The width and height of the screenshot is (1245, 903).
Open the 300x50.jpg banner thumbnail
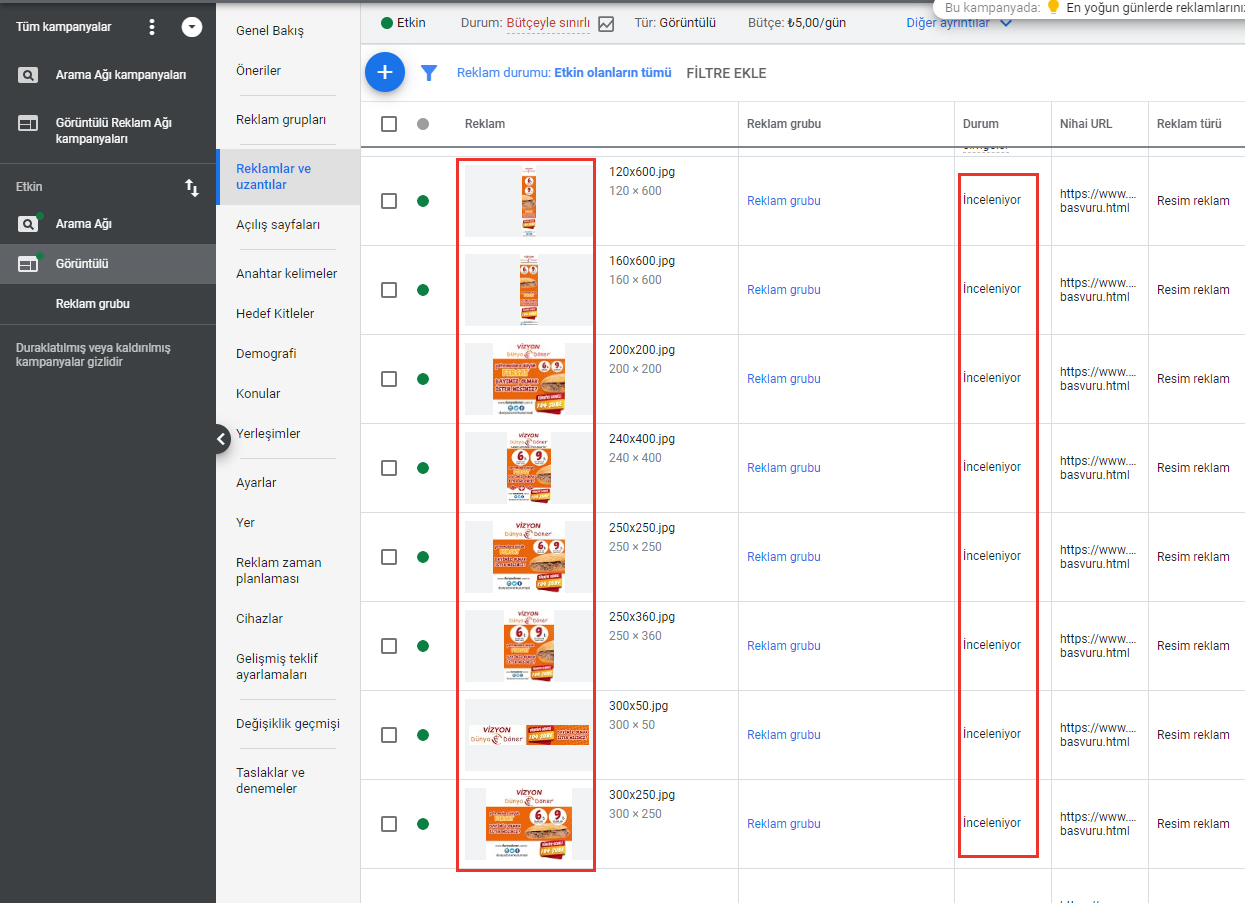pos(528,735)
